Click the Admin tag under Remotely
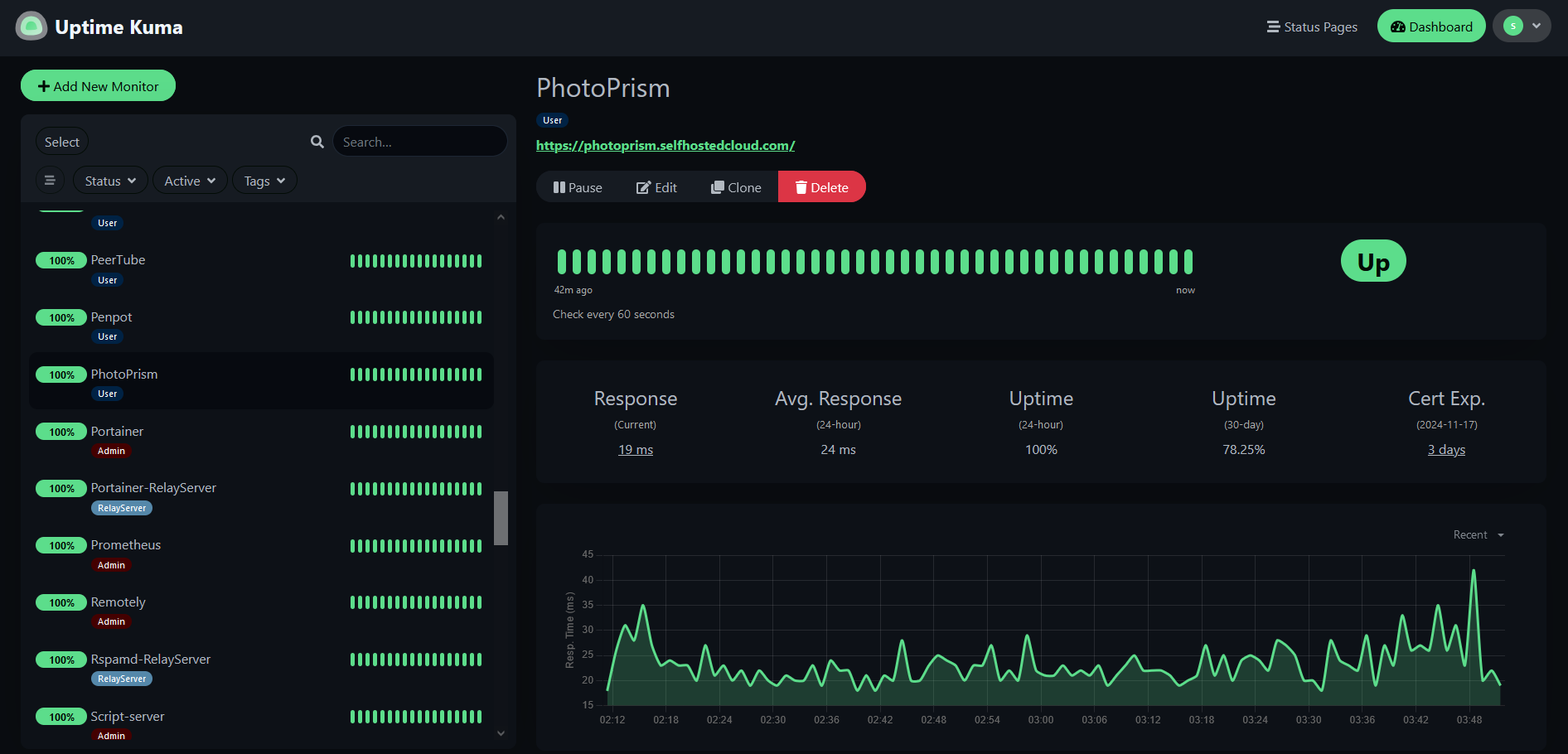 pyautogui.click(x=111, y=621)
